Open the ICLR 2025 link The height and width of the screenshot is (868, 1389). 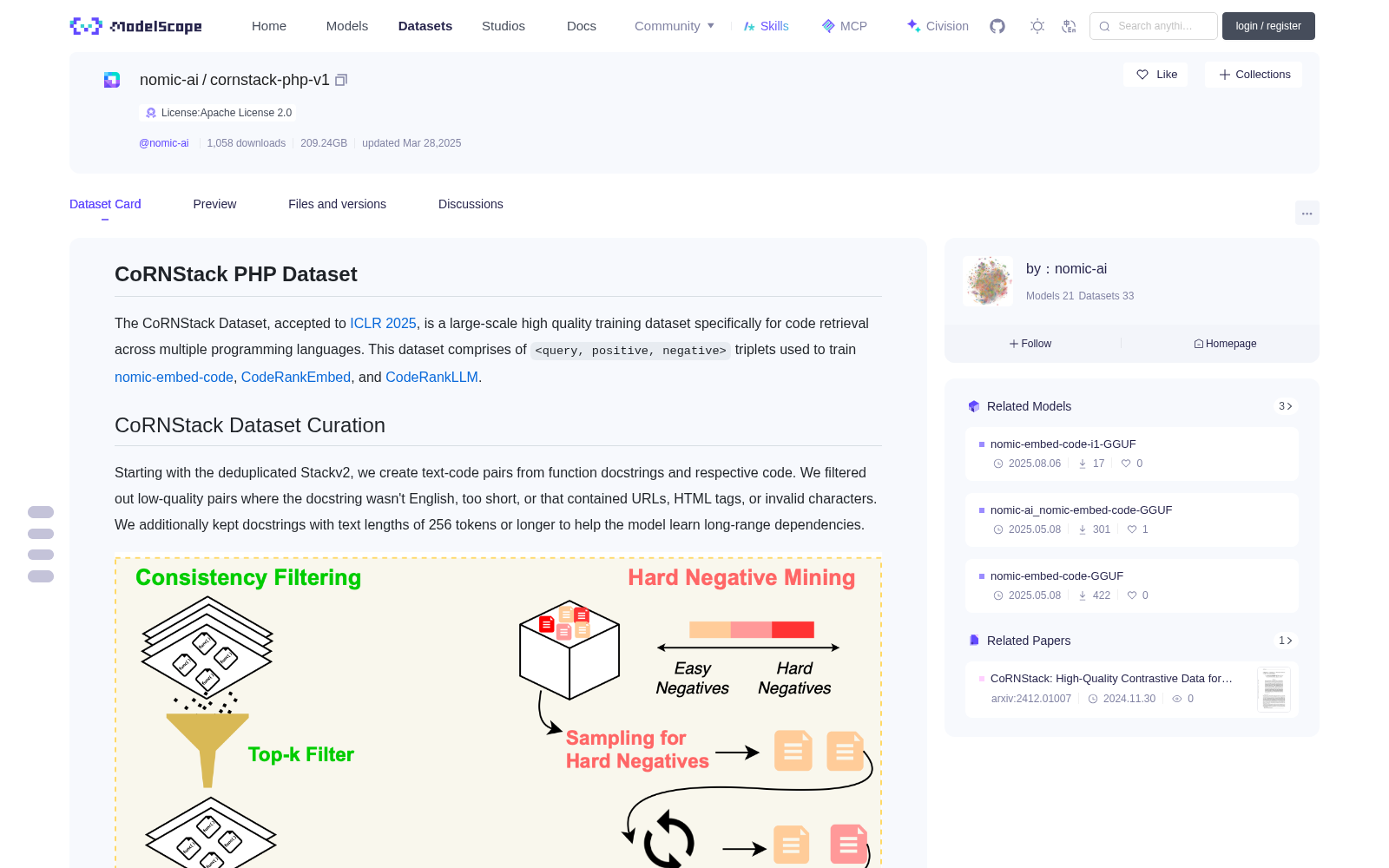383,323
